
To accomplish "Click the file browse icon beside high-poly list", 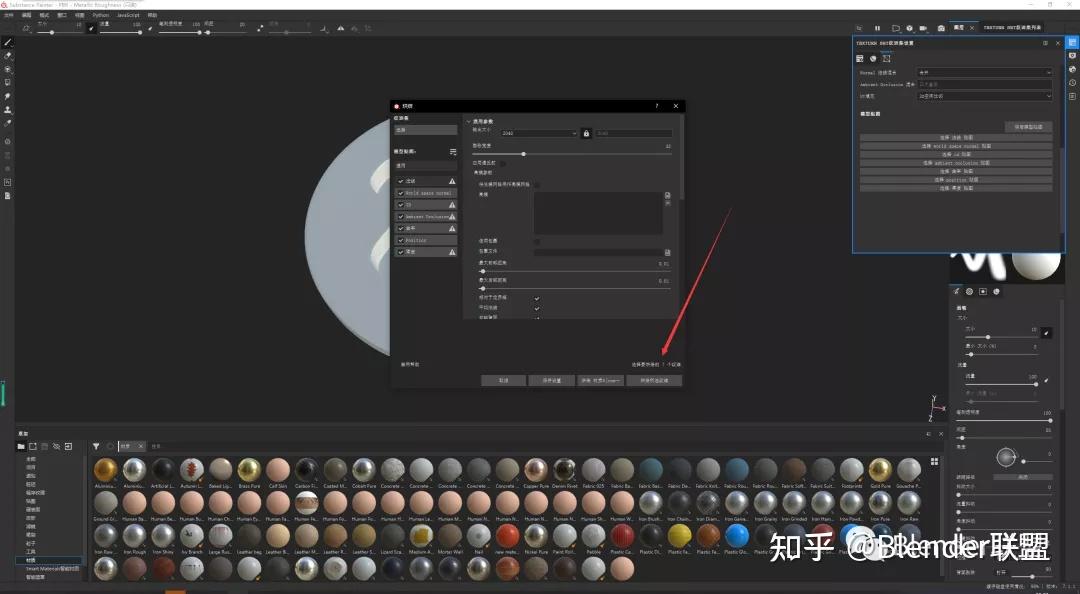I will coord(667,196).
